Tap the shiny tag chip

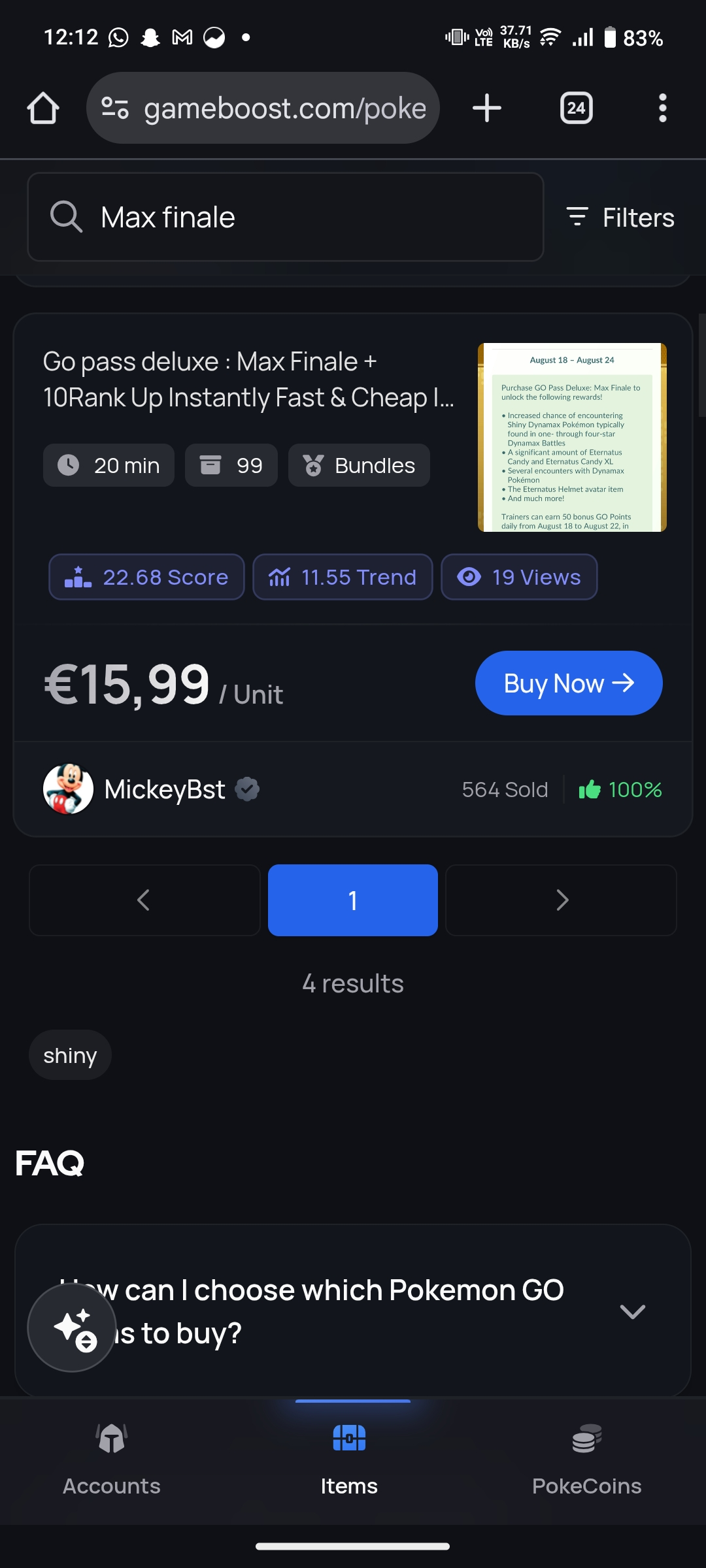[x=70, y=1055]
